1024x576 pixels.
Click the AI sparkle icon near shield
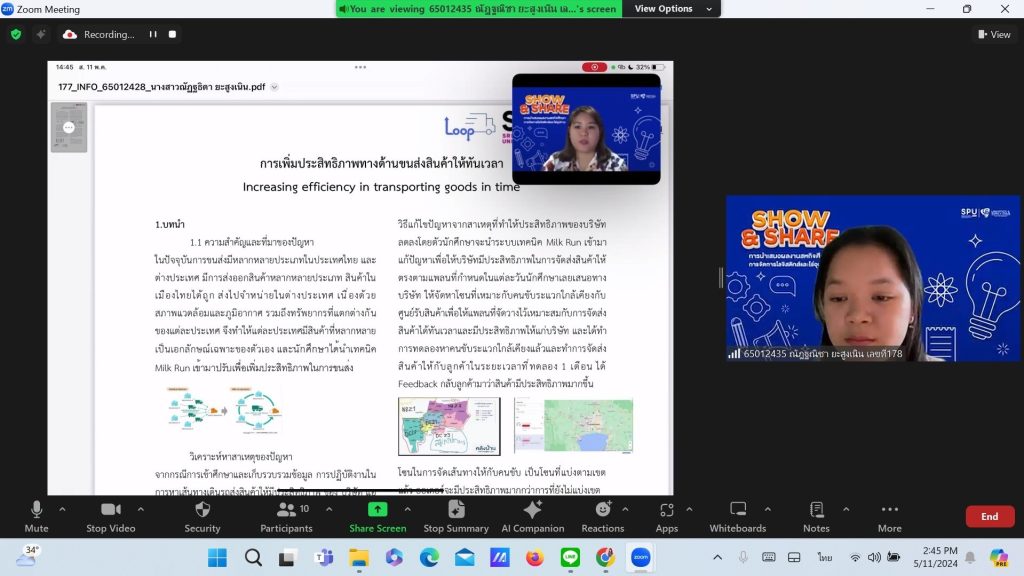point(40,34)
